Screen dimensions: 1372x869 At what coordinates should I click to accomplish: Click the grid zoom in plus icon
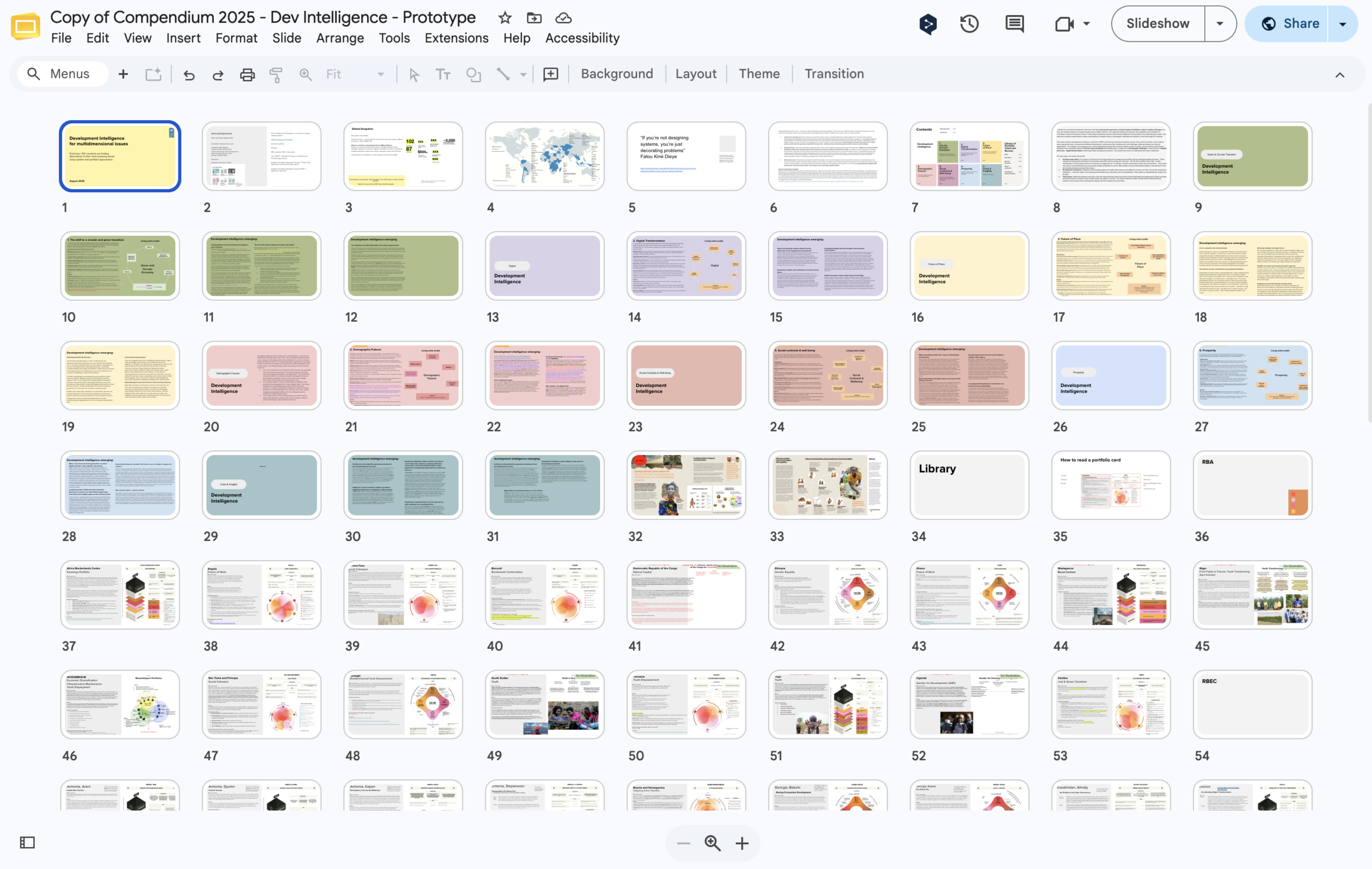(742, 843)
